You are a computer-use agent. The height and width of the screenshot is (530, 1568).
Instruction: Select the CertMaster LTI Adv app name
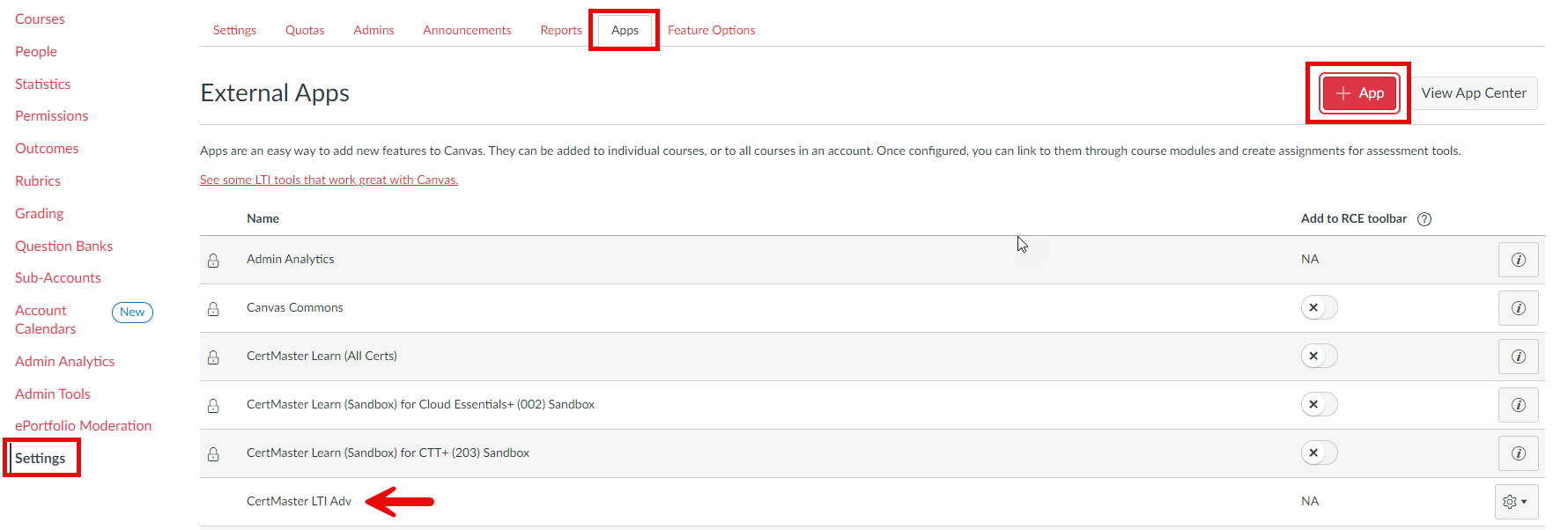[x=299, y=501]
